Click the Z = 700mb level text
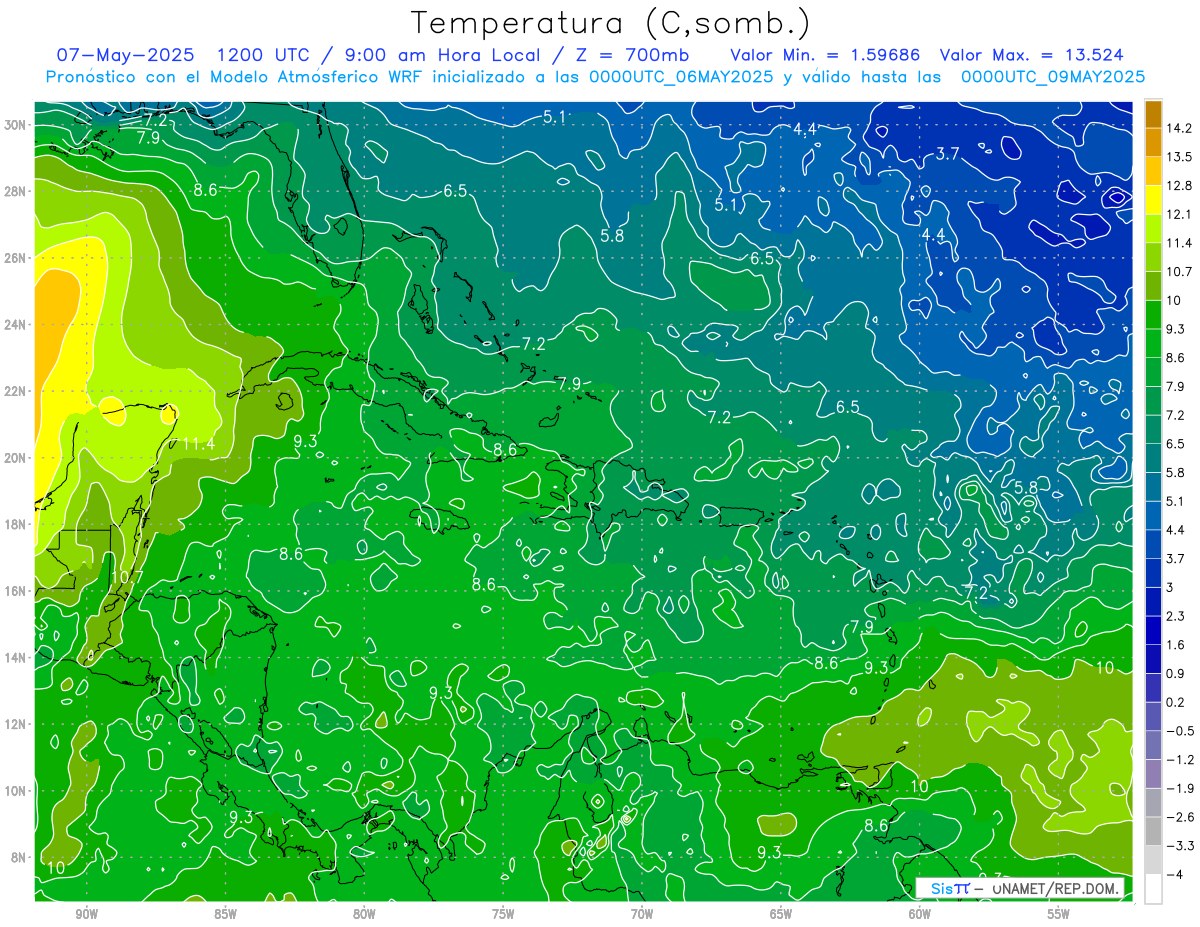Viewport: 1200px width, 927px height. pyautogui.click(x=627, y=55)
